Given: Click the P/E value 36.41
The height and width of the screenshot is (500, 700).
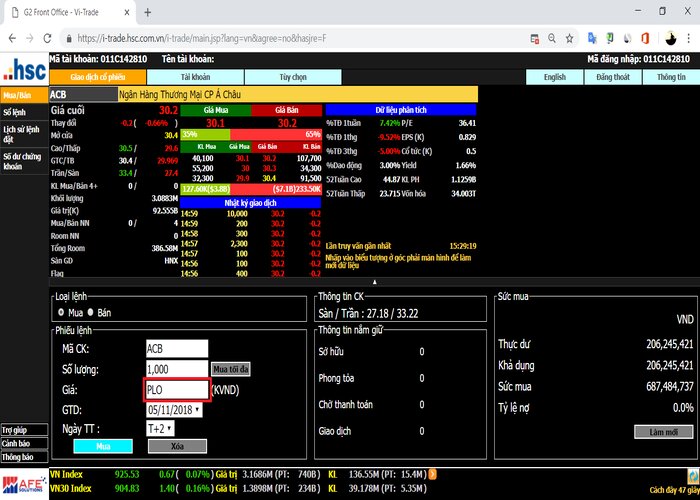Looking at the screenshot, I should click(x=467, y=123).
